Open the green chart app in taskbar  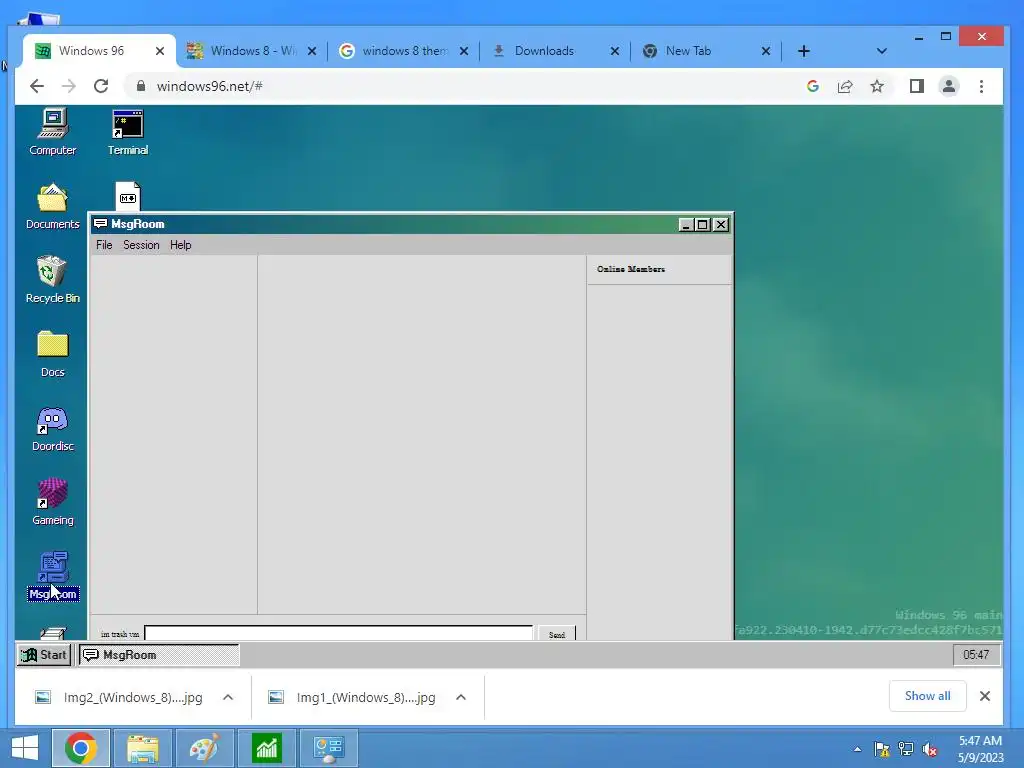266,748
